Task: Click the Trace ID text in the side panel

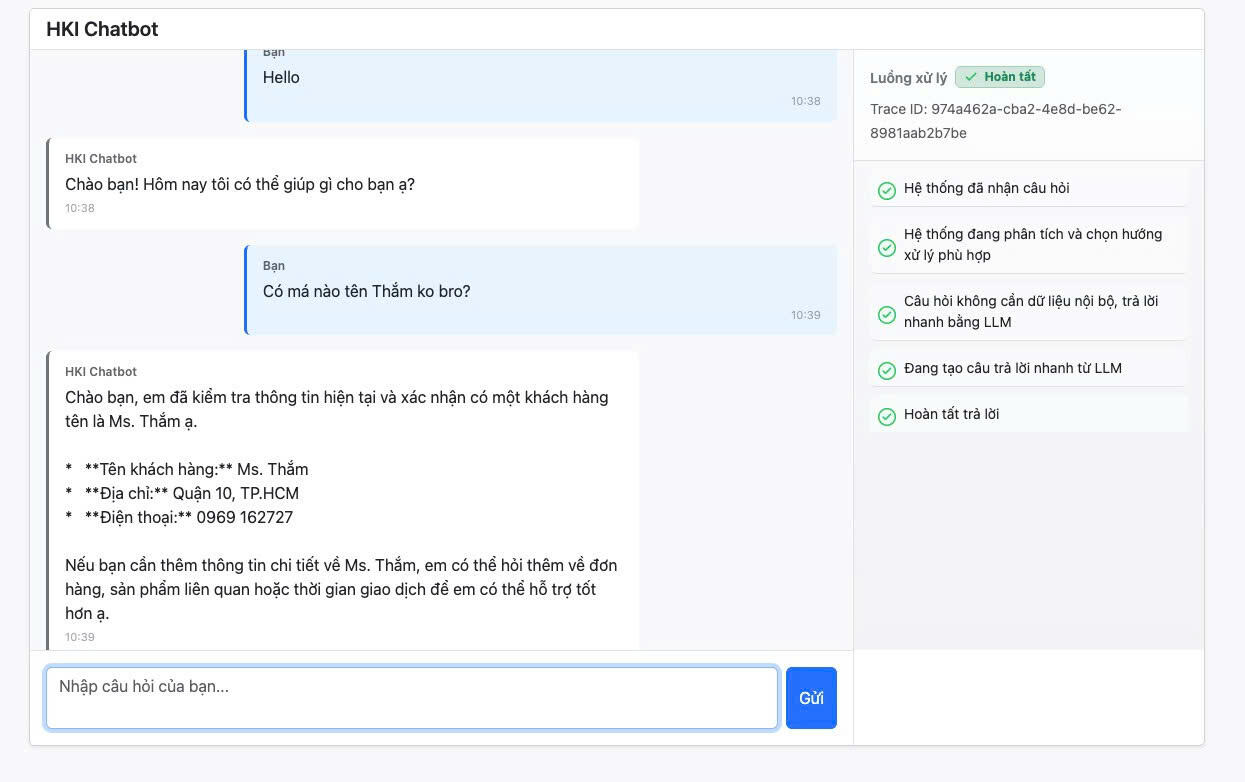Action: 995,121
